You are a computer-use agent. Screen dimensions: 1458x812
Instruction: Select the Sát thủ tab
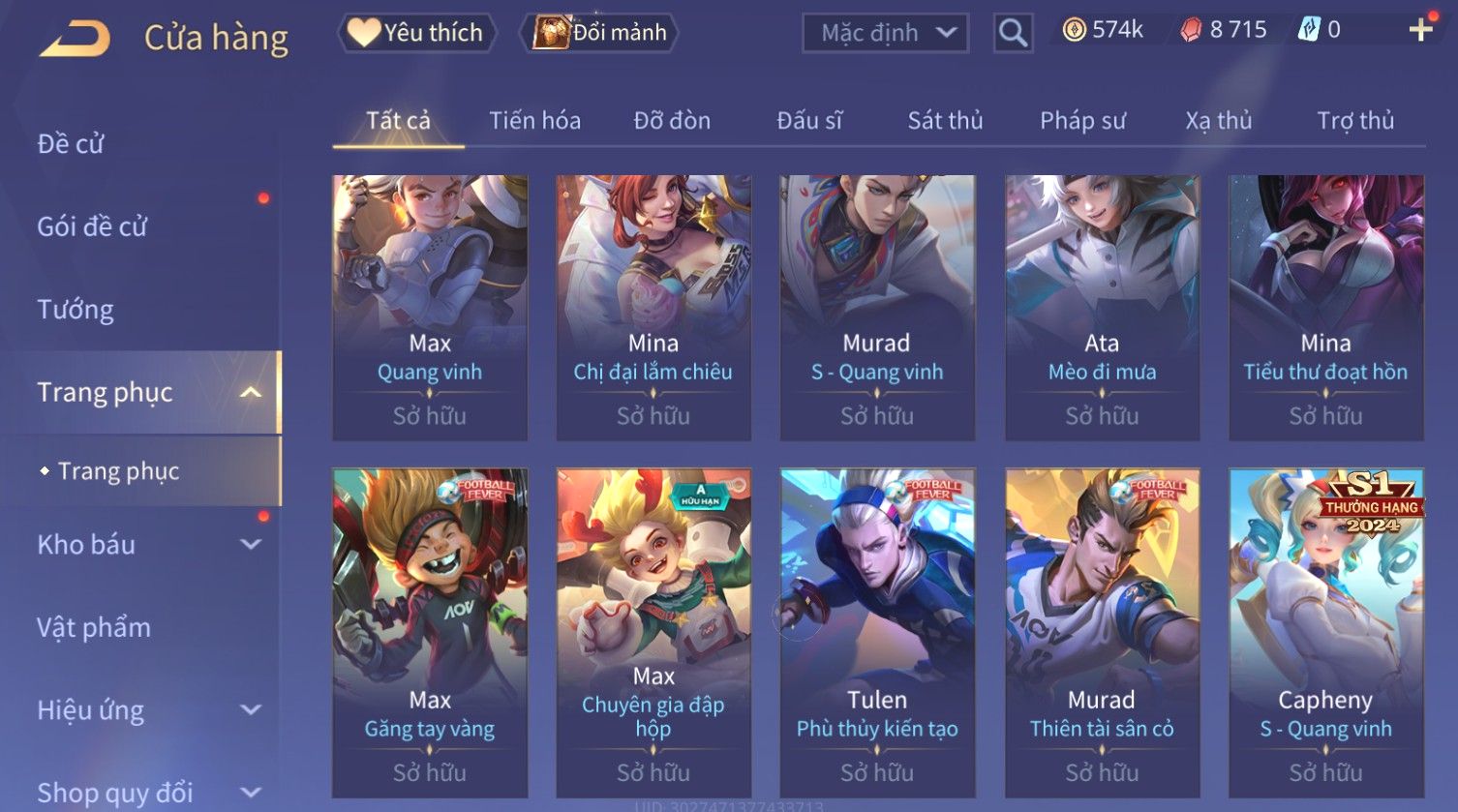(945, 120)
